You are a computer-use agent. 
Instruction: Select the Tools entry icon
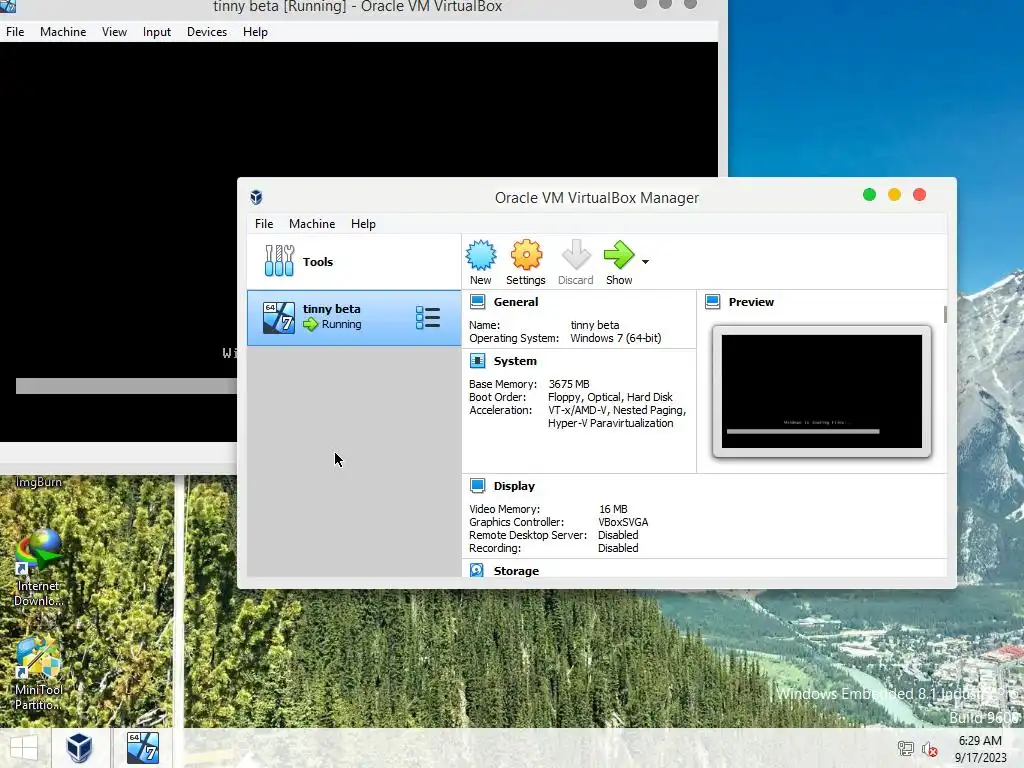(x=280, y=261)
